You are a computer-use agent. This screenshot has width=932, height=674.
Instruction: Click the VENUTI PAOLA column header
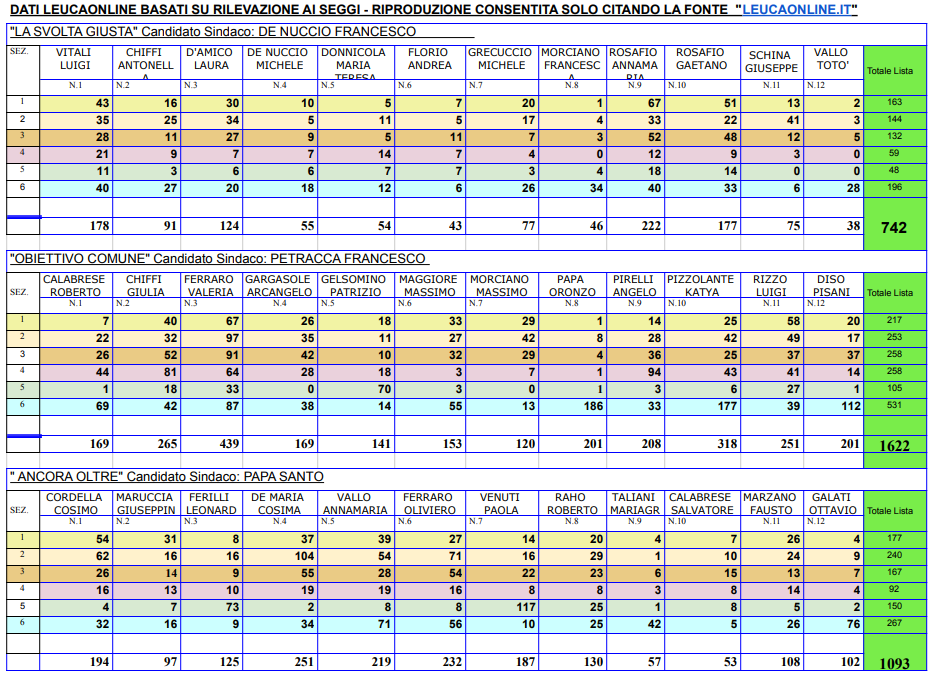click(x=500, y=503)
